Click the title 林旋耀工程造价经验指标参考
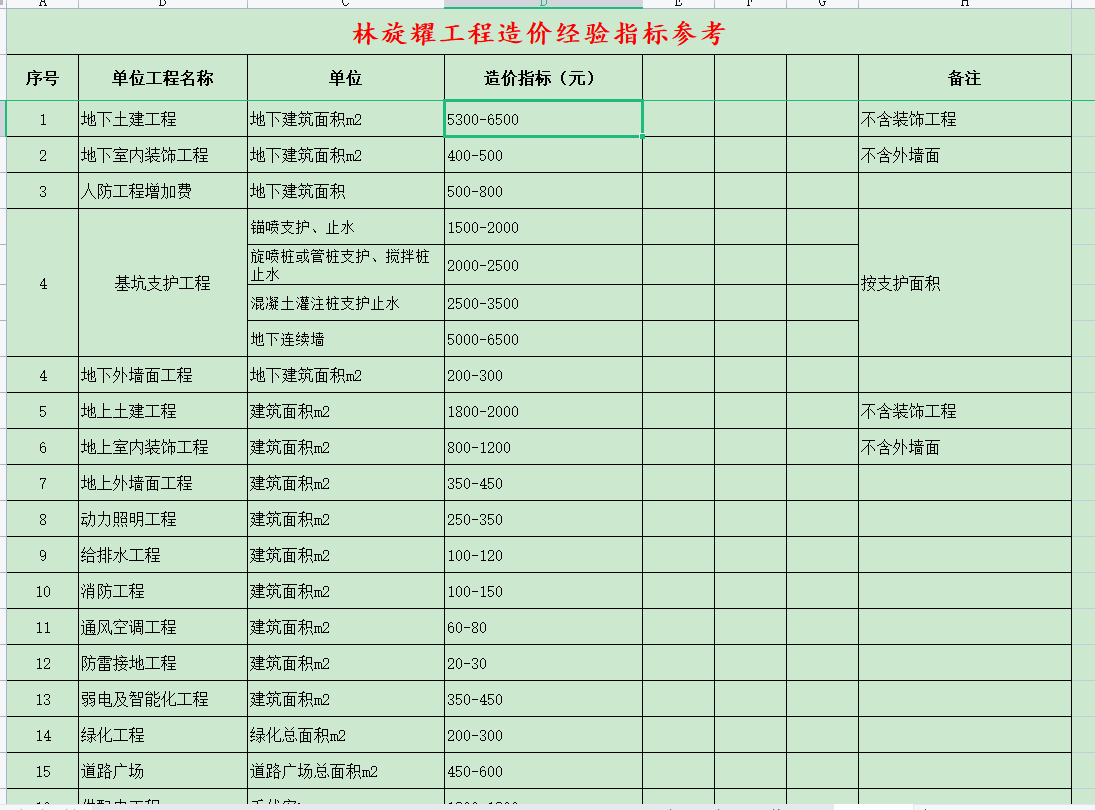1095x810 pixels. click(538, 33)
